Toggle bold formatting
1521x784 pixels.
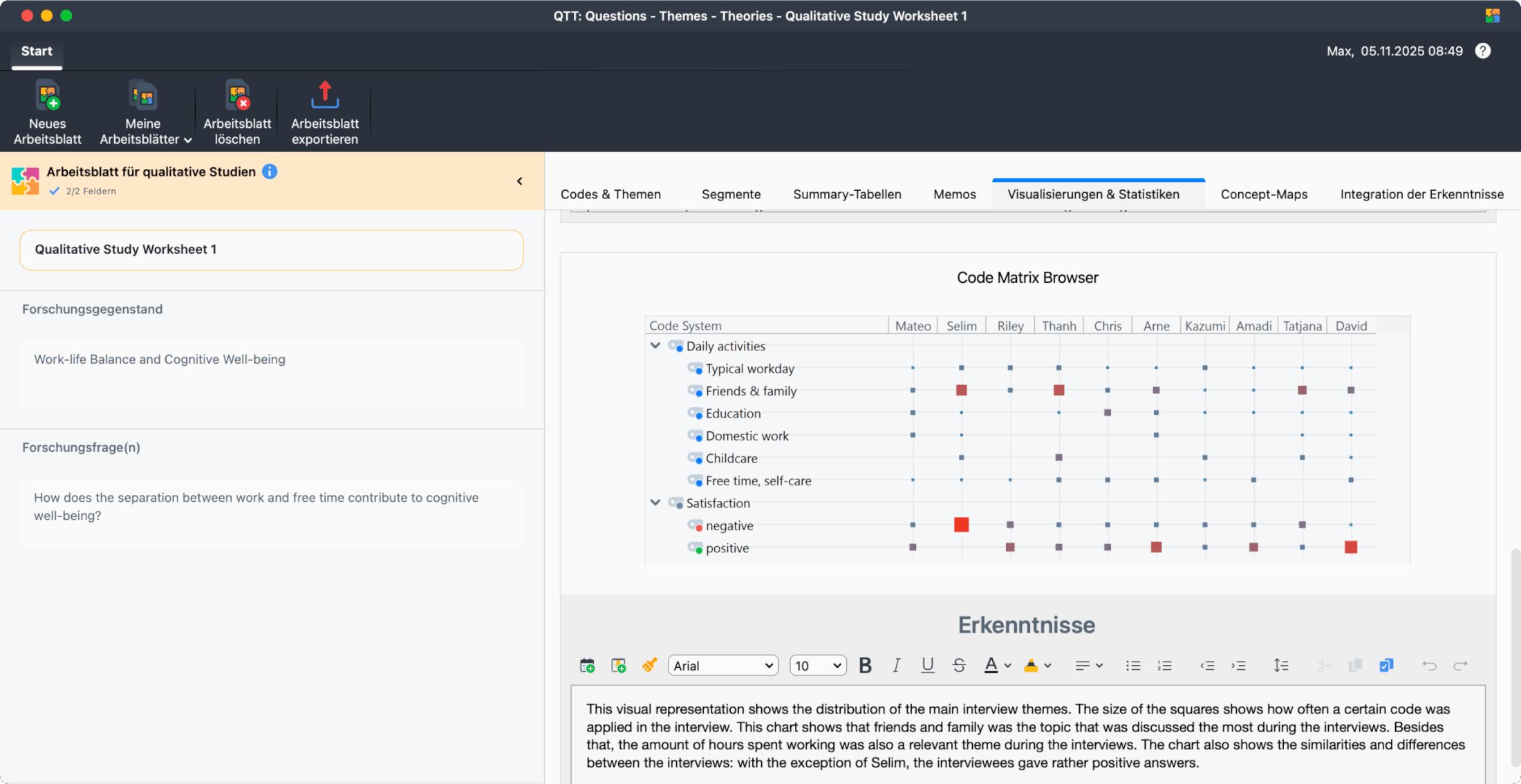point(865,665)
